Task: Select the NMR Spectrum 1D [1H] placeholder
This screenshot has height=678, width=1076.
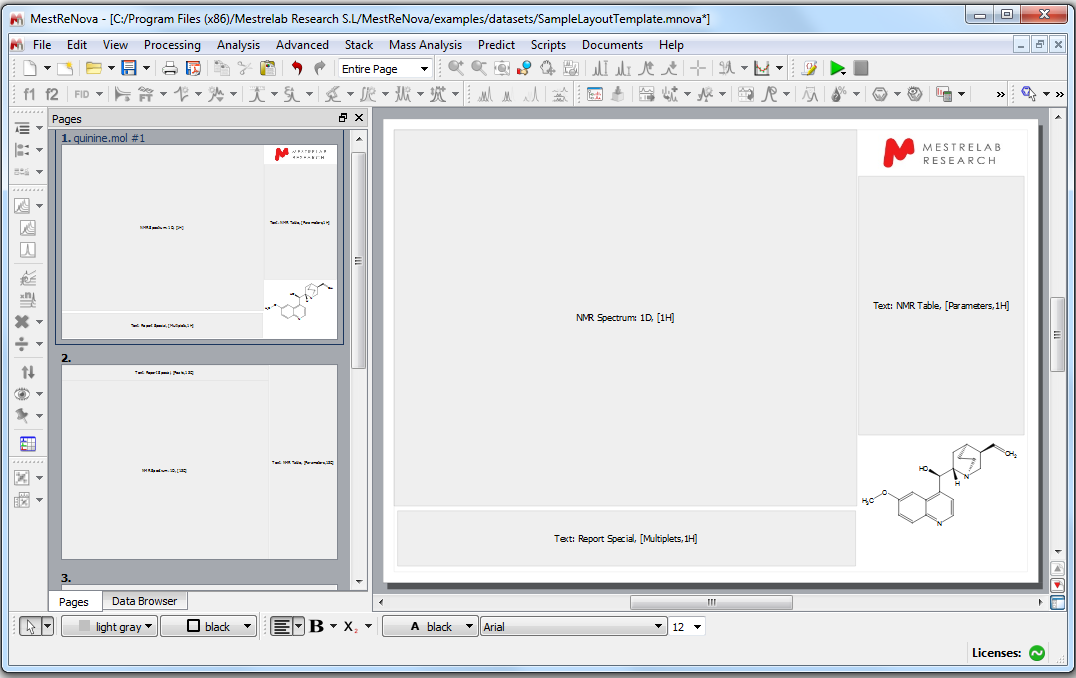Action: point(625,318)
